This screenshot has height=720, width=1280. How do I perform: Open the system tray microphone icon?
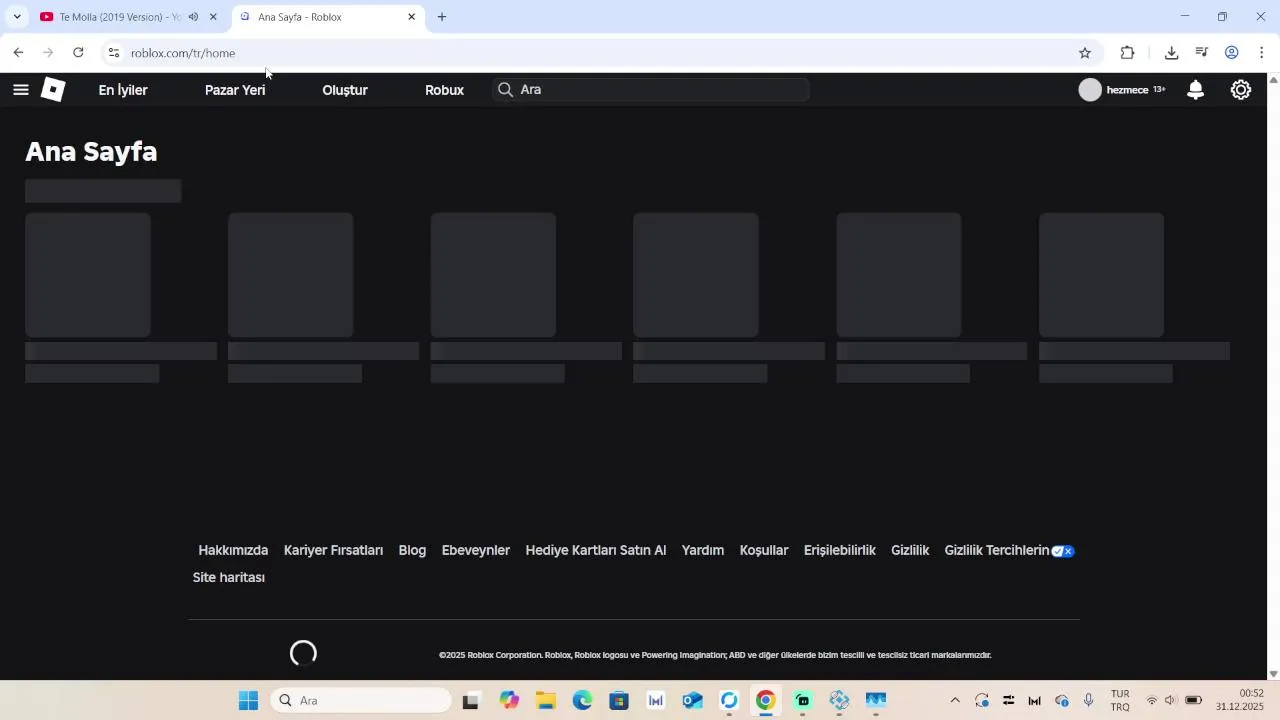(x=1089, y=701)
